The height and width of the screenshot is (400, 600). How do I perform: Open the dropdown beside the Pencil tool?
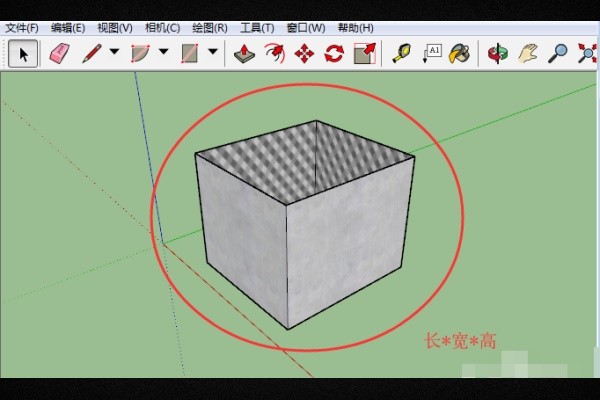click(114, 51)
